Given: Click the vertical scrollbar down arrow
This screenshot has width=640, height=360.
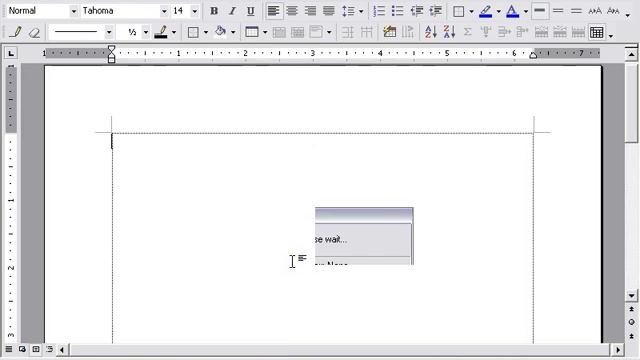Looking at the screenshot, I should point(631,296).
